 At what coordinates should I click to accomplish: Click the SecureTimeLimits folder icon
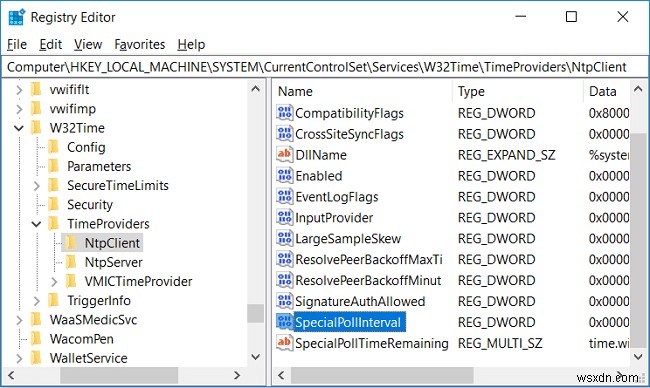[x=54, y=185]
